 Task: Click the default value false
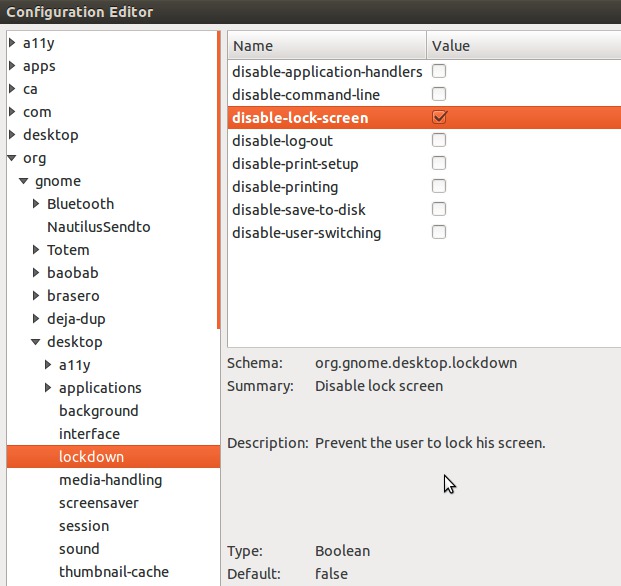pyautogui.click(x=331, y=574)
